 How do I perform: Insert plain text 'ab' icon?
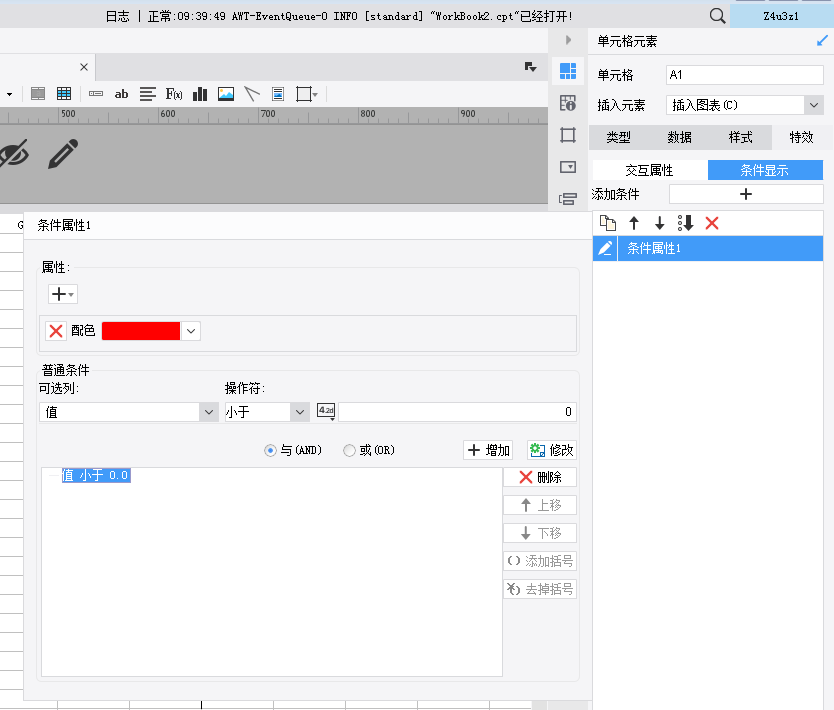(x=121, y=94)
